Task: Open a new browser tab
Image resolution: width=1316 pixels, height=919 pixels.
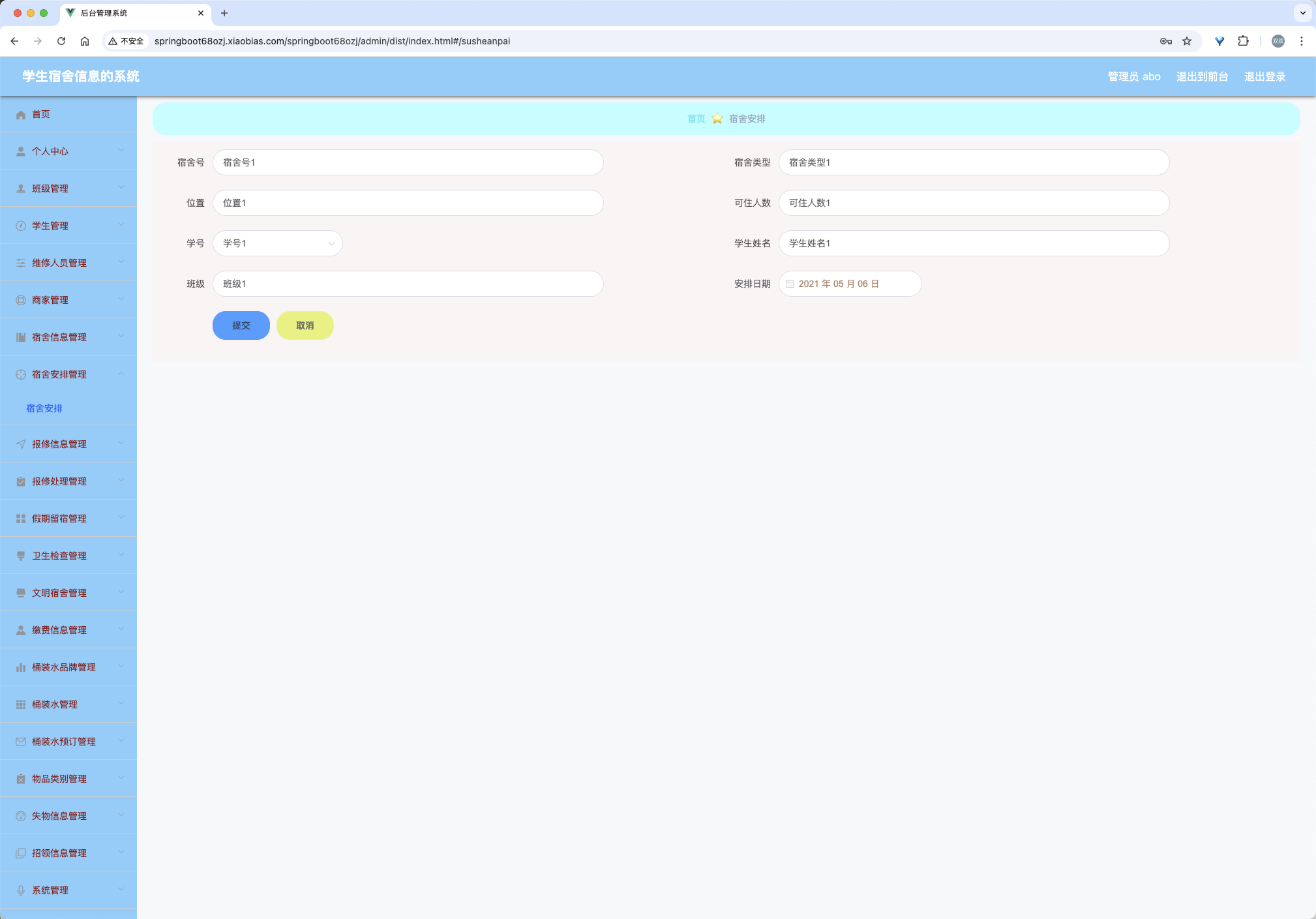Action: (224, 13)
